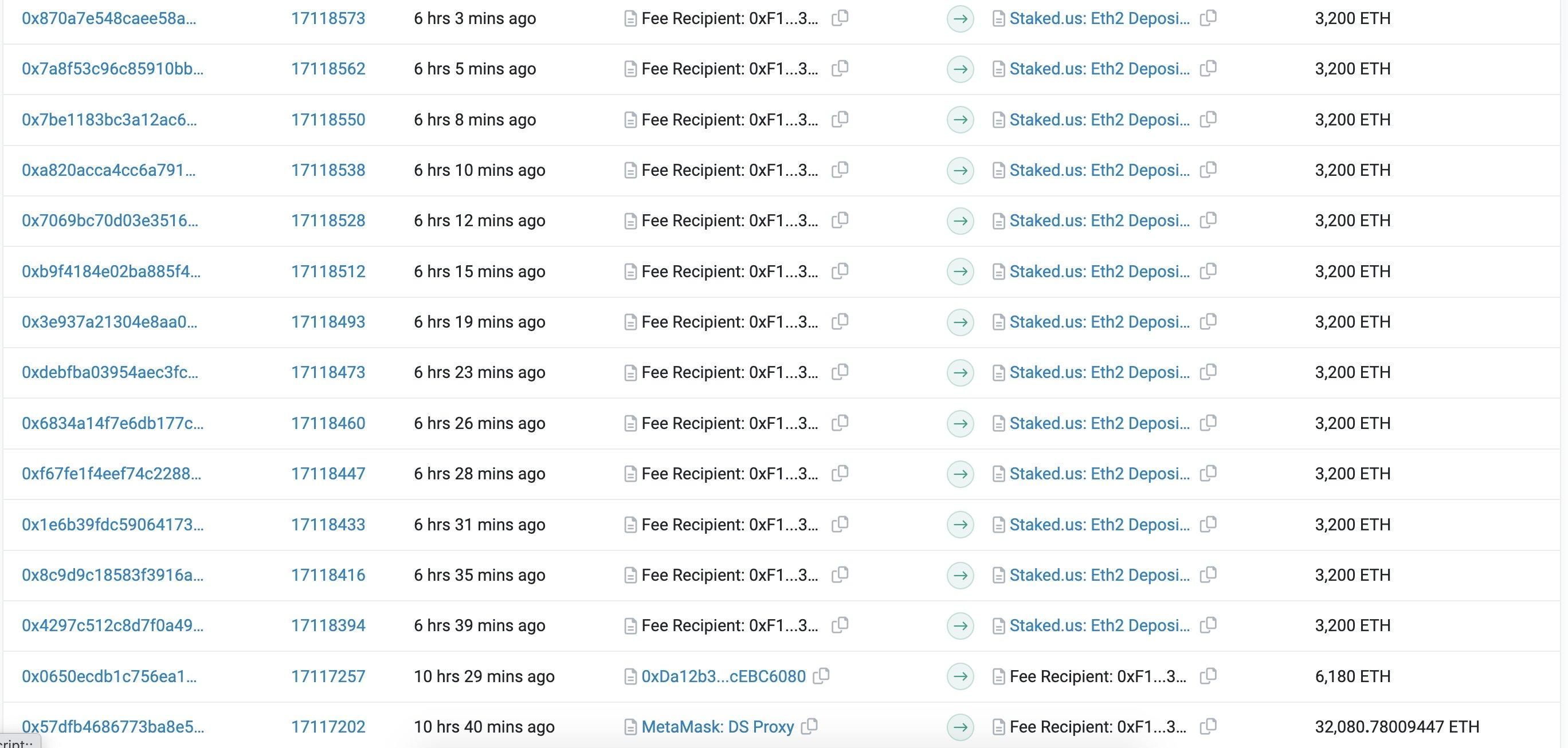
Task: Open block 17118550
Action: pos(327,120)
